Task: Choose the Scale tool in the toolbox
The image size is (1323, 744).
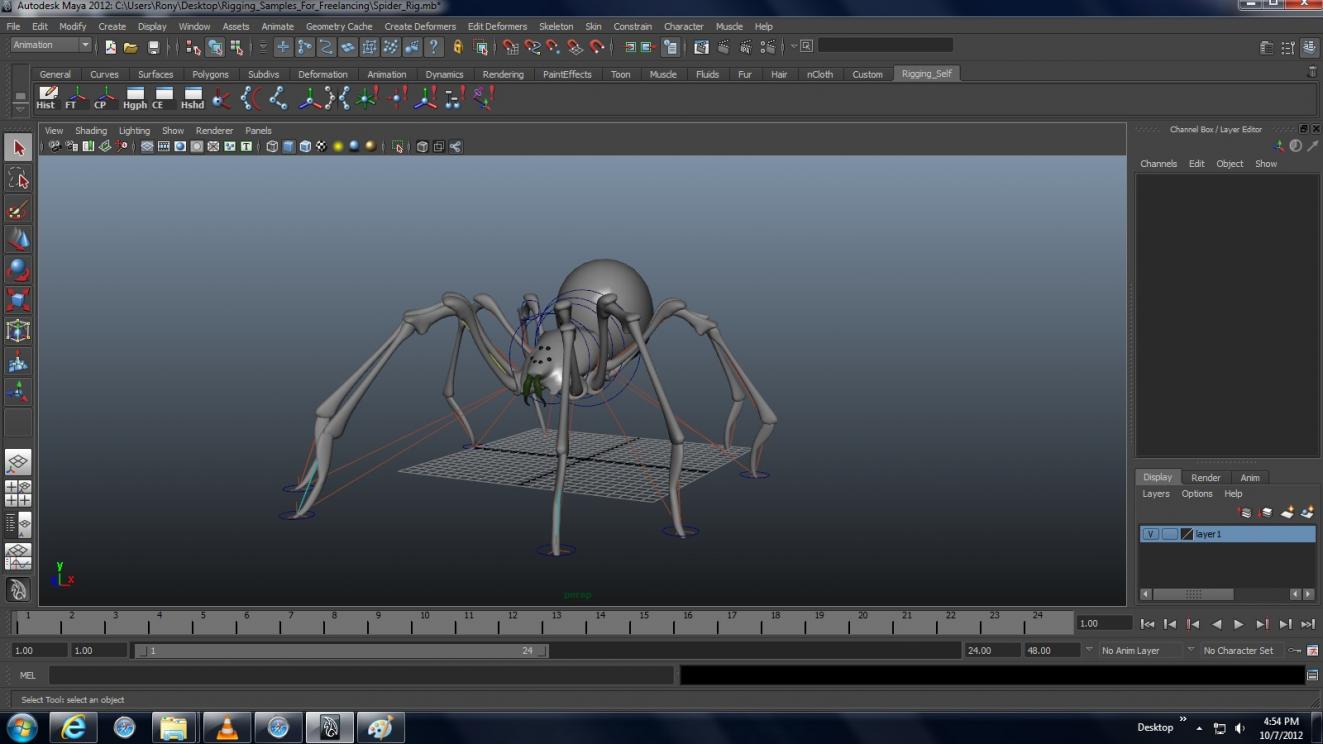Action: pos(18,300)
